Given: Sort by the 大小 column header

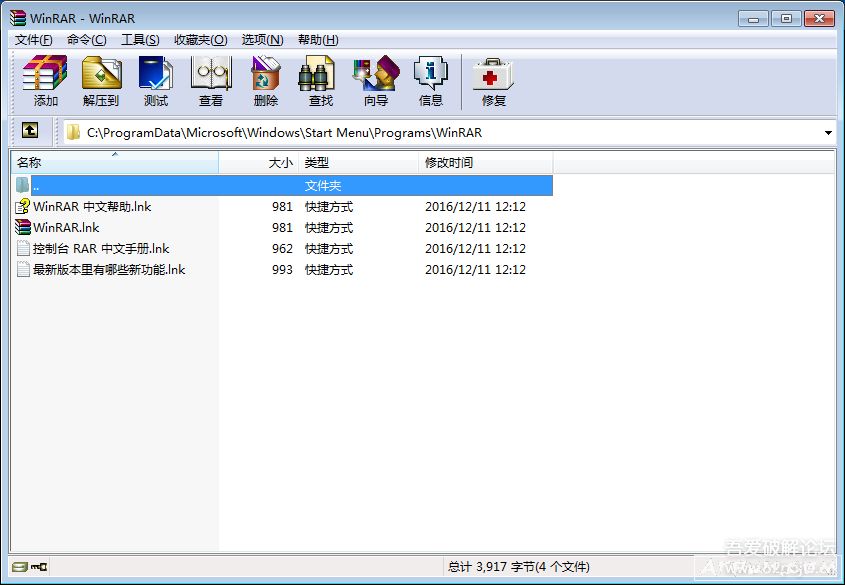Looking at the screenshot, I should (259, 162).
